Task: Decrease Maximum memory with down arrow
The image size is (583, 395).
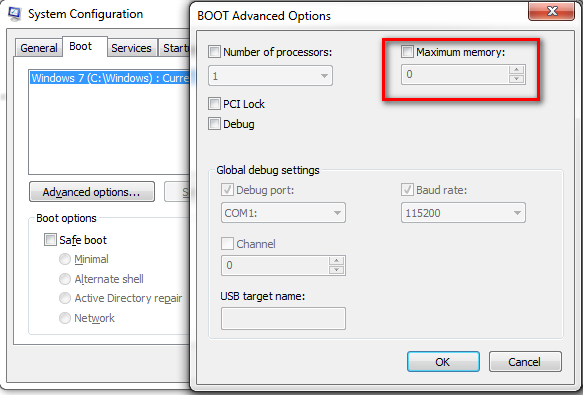Action: (x=516, y=78)
